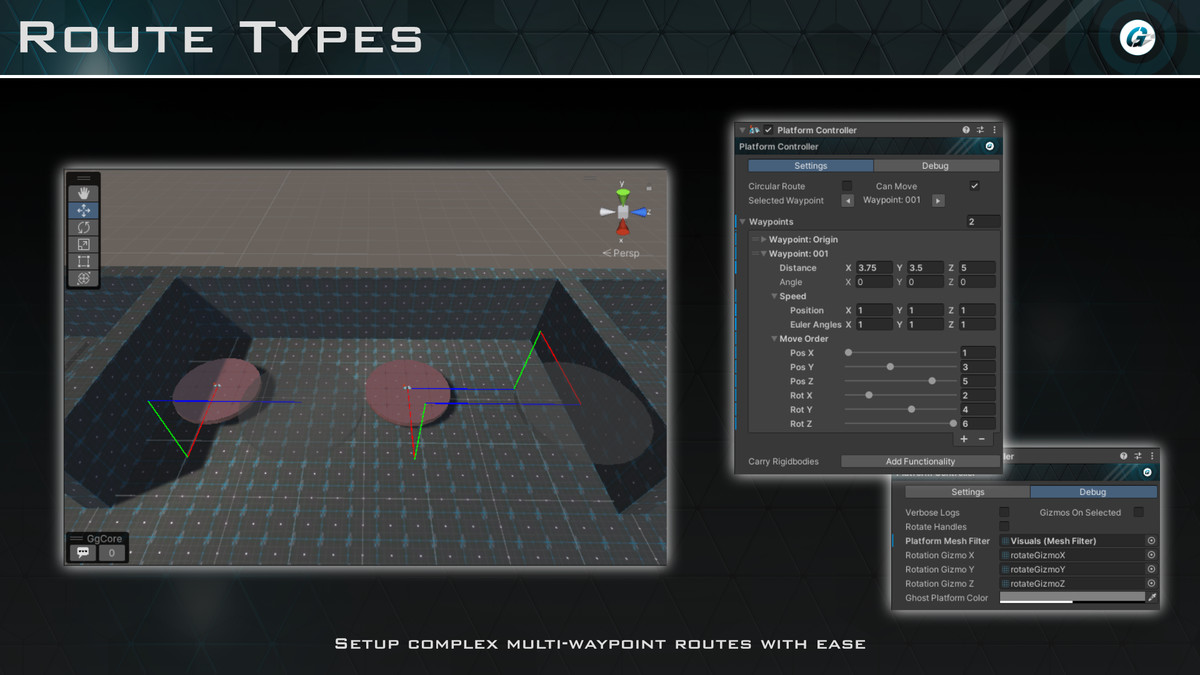Click the GgCore message count button
The width and height of the screenshot is (1200, 675).
click(x=112, y=552)
